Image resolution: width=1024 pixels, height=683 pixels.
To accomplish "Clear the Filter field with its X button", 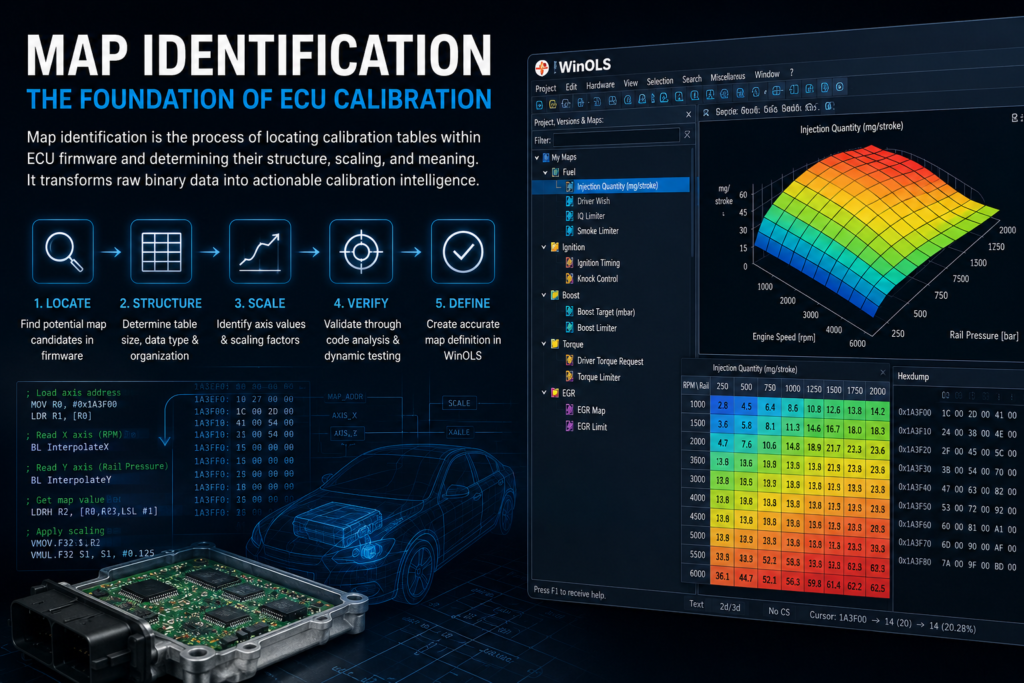I will (x=687, y=135).
